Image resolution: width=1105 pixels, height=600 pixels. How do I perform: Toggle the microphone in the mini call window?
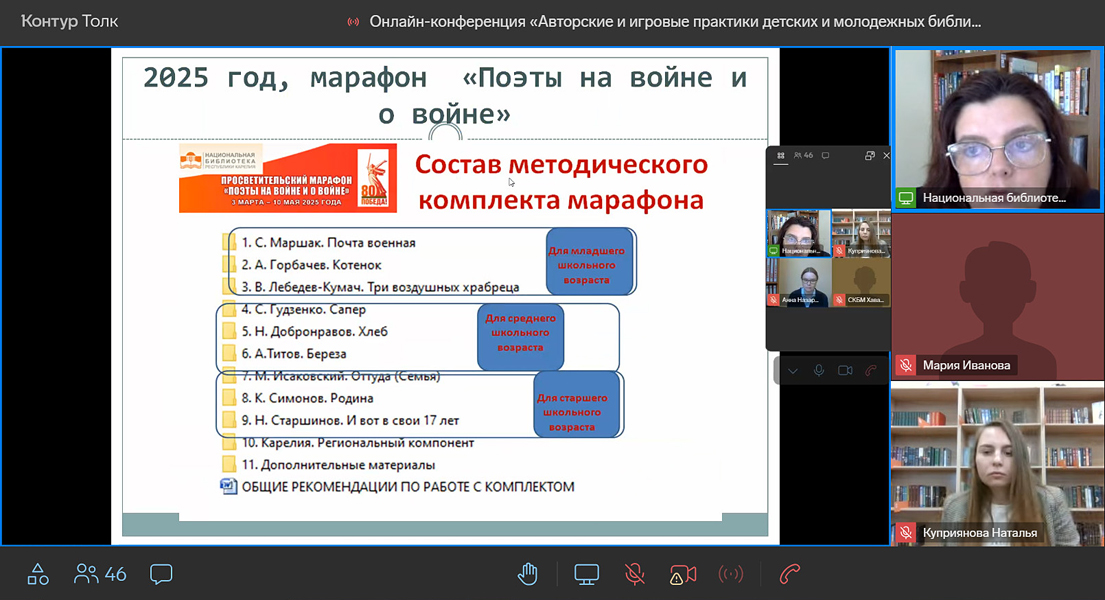pyautogui.click(x=819, y=371)
